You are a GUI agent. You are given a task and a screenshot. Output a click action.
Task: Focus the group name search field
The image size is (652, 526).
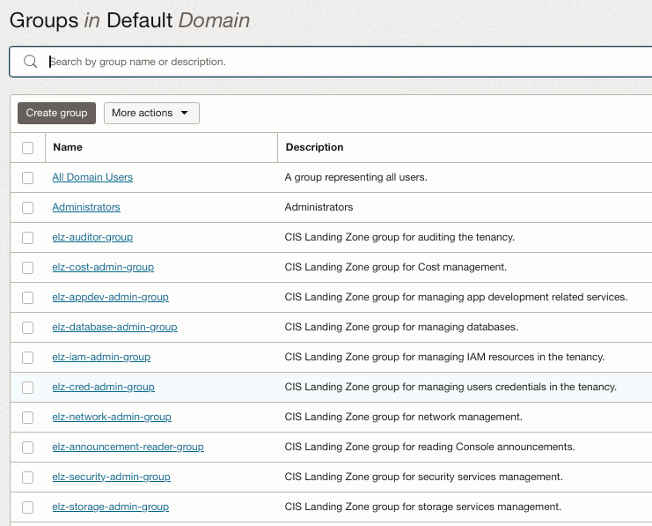click(x=340, y=62)
